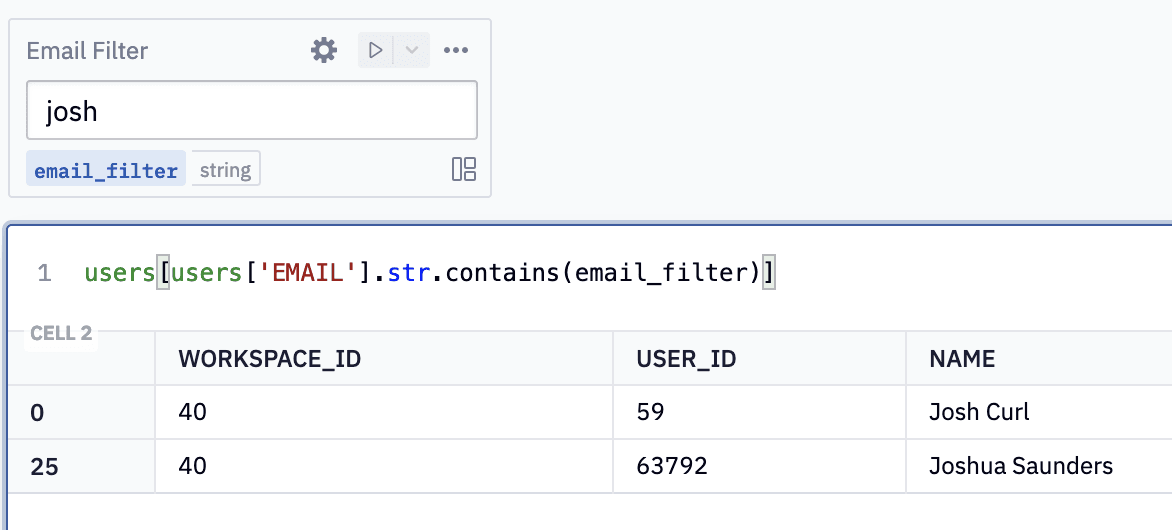This screenshot has height=530, width=1172.
Task: Click the email filter text input
Action: click(x=251, y=110)
